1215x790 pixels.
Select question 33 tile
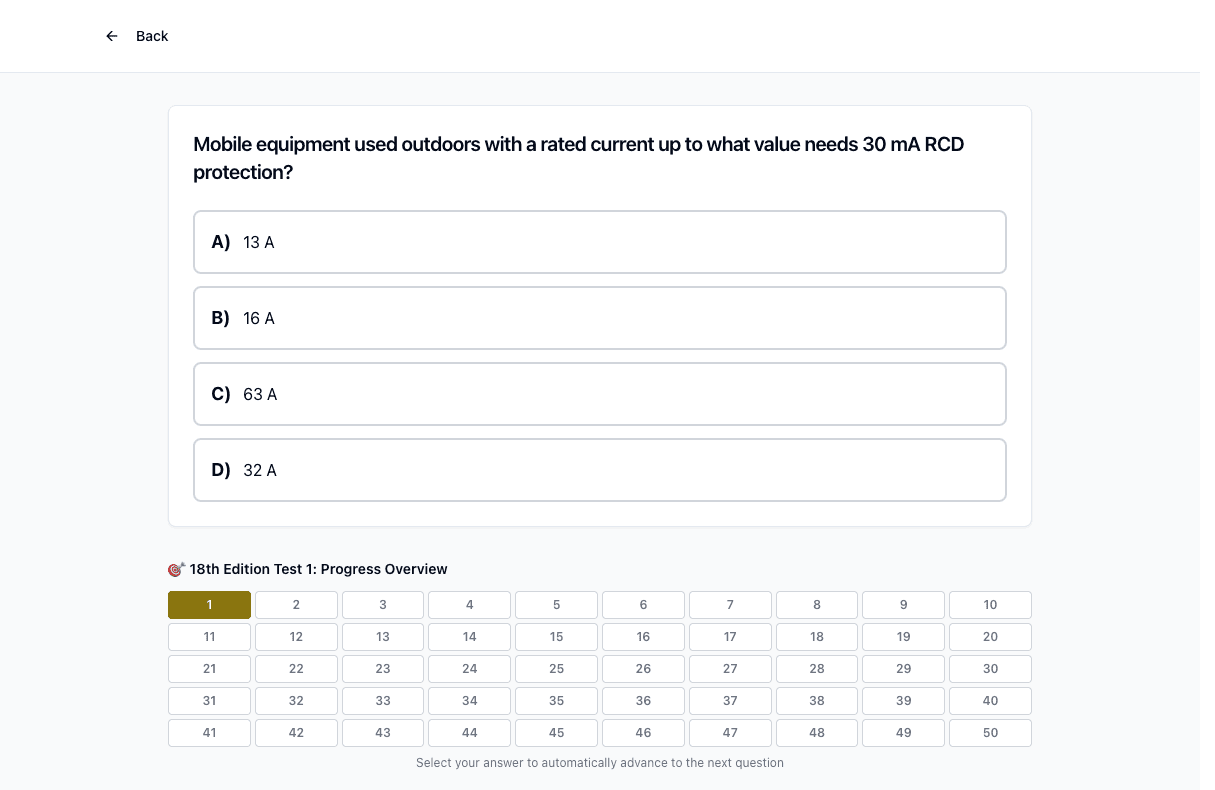[383, 701]
